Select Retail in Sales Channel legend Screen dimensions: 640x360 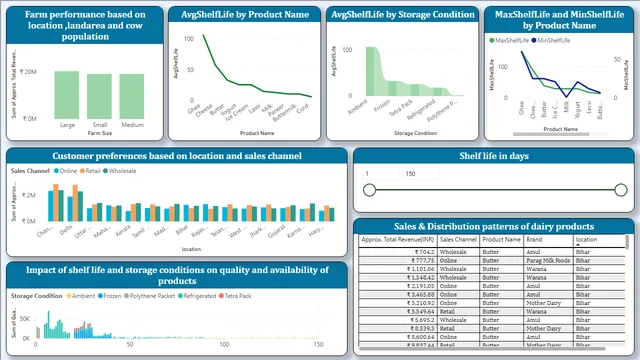90,171
